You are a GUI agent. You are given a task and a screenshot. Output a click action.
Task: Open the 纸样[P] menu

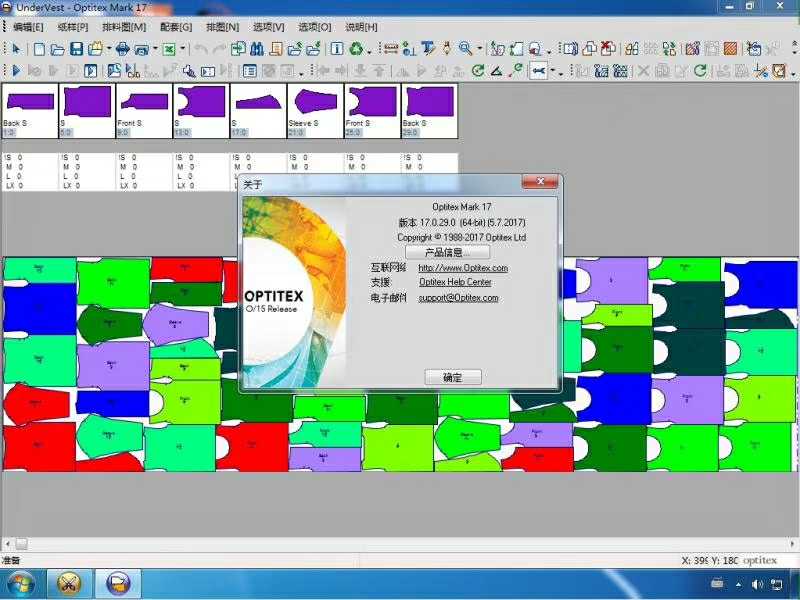pyautogui.click(x=73, y=27)
